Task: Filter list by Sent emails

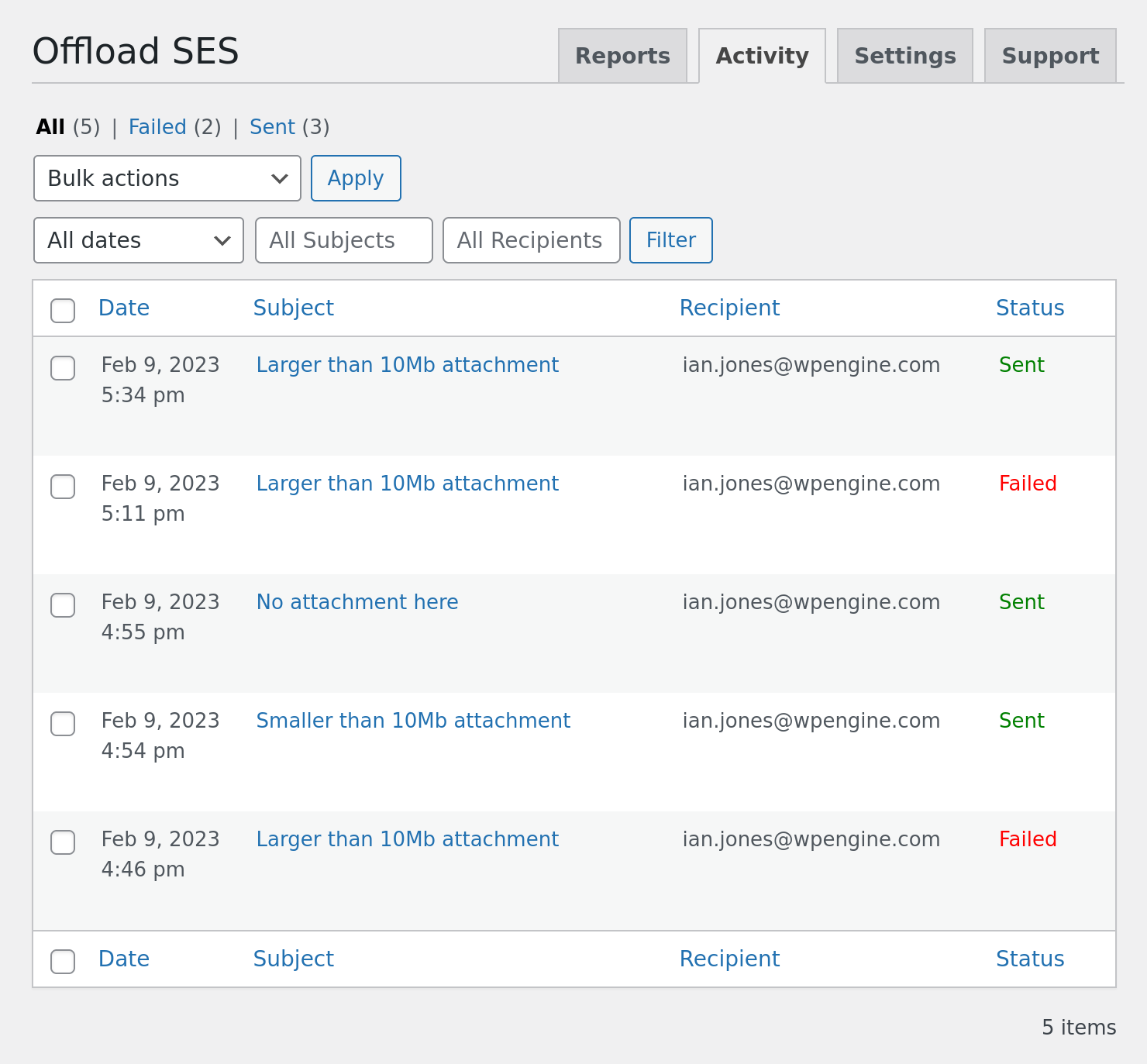Action: pyautogui.click(x=272, y=127)
